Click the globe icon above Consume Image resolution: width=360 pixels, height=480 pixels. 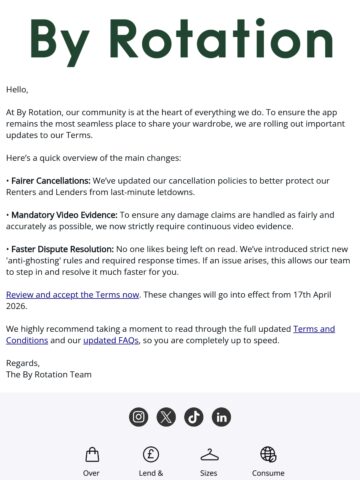(268, 454)
